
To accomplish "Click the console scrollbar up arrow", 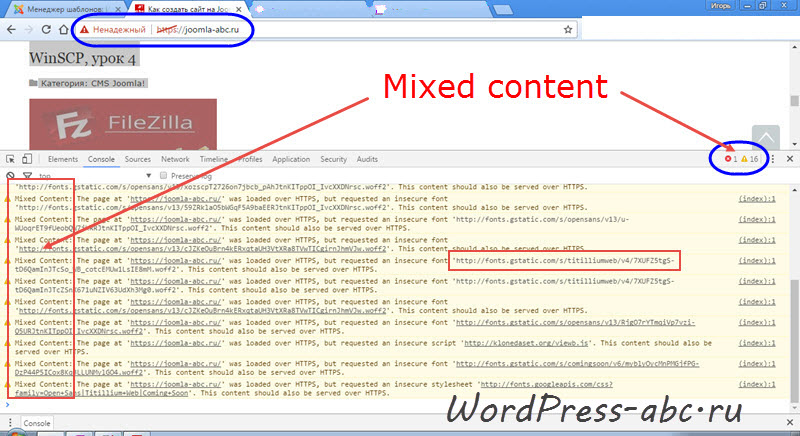I will [794, 190].
